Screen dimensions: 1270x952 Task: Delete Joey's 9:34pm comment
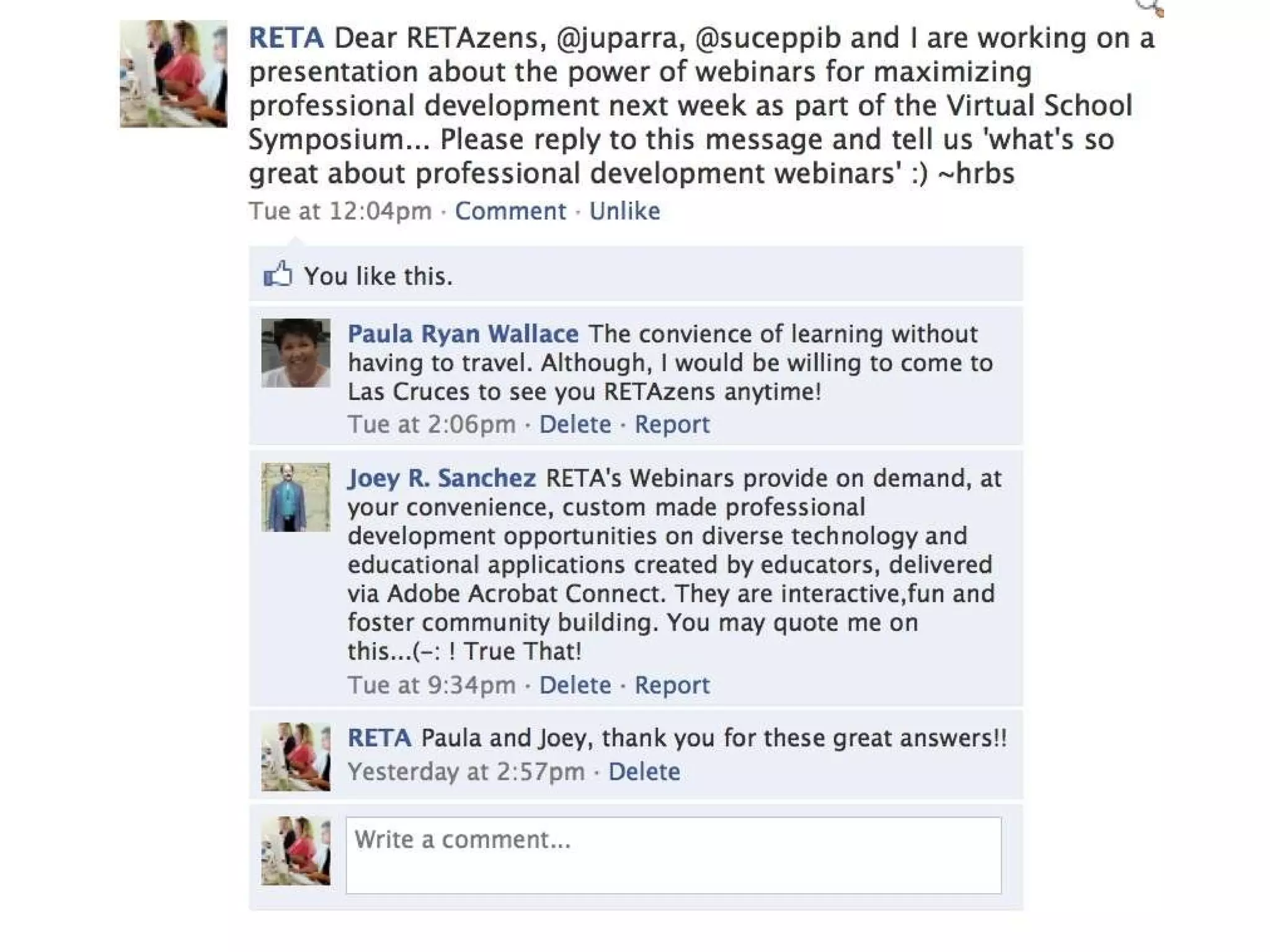pos(575,685)
